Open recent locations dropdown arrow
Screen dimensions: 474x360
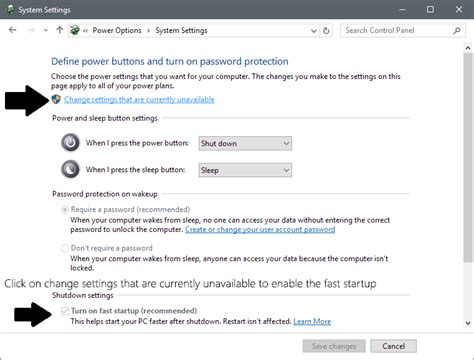pyautogui.click(x=46, y=30)
